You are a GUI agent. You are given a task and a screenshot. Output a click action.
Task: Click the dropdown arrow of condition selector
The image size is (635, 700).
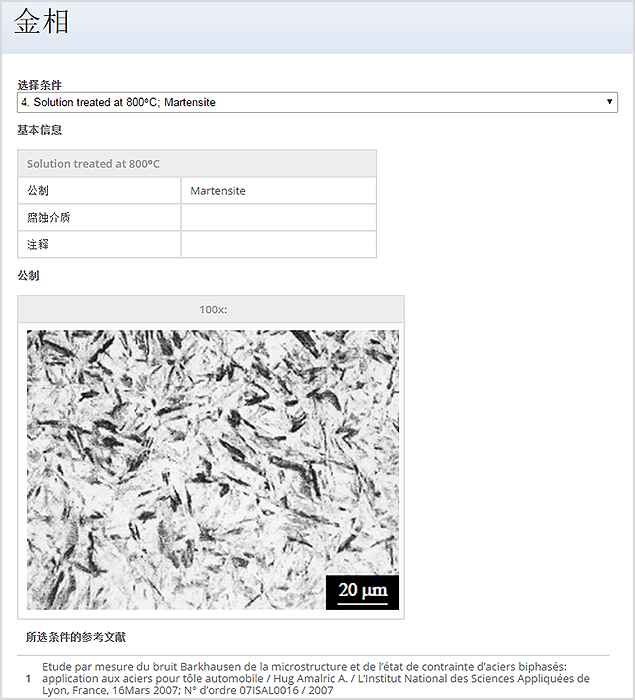point(609,102)
